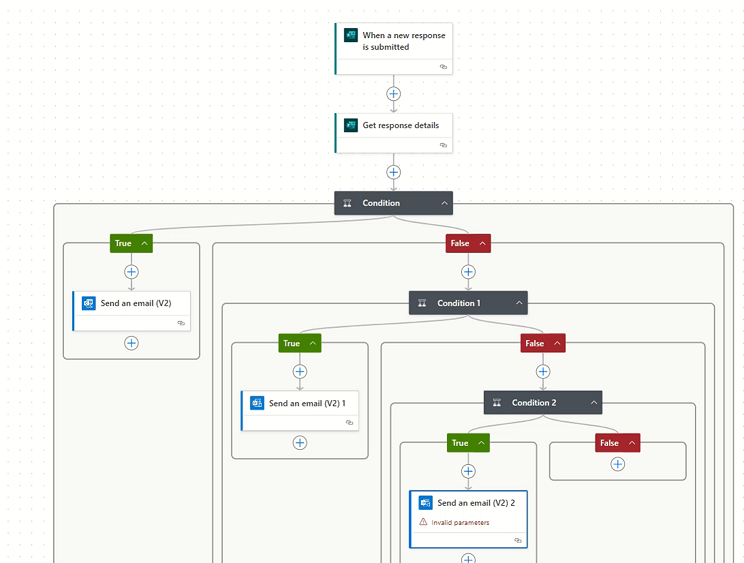Click the Outlook icon on Send an email (V2)
744x563 pixels.
[x=89, y=303]
